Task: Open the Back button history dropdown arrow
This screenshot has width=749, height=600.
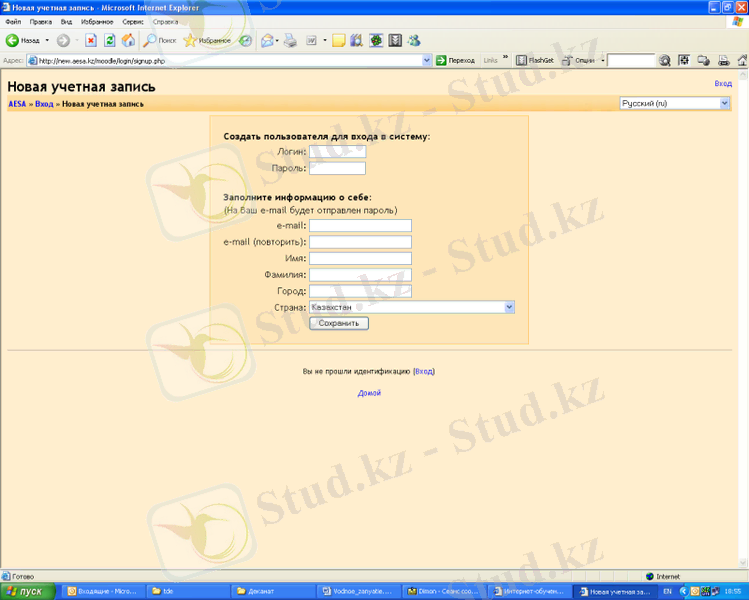Action: (x=47, y=41)
